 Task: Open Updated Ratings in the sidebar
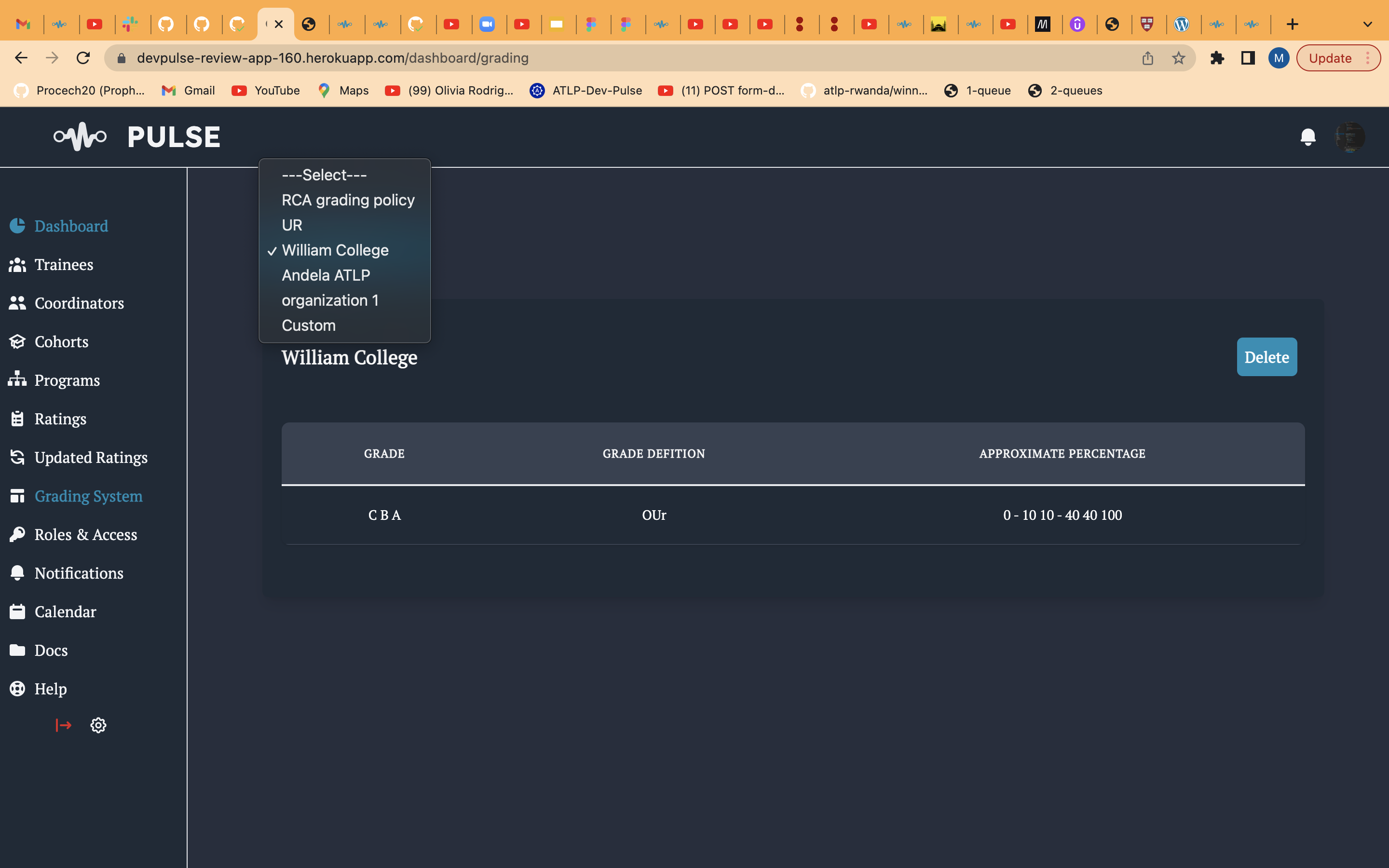pyautogui.click(x=91, y=458)
